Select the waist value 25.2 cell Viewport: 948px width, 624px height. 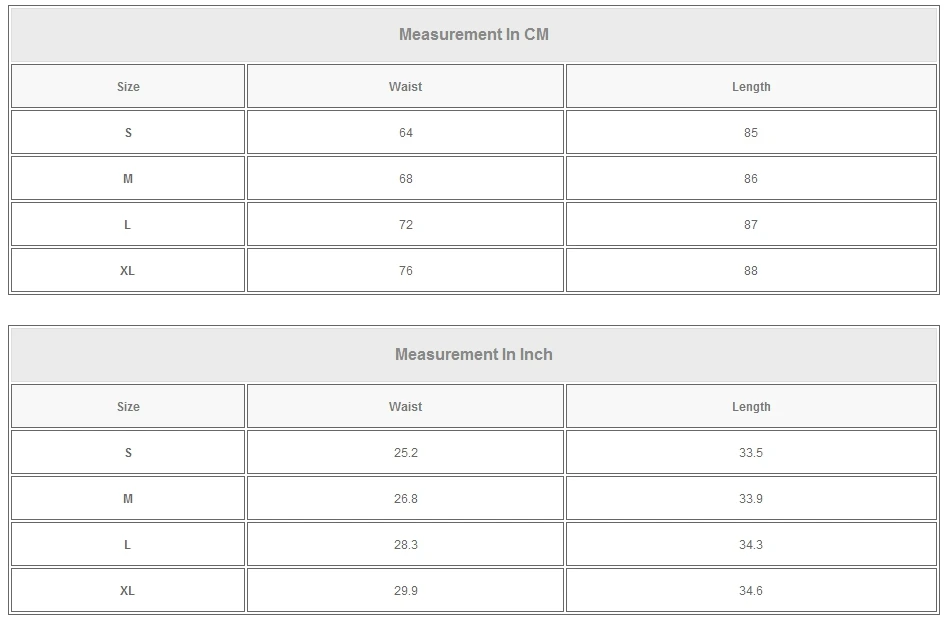click(405, 453)
